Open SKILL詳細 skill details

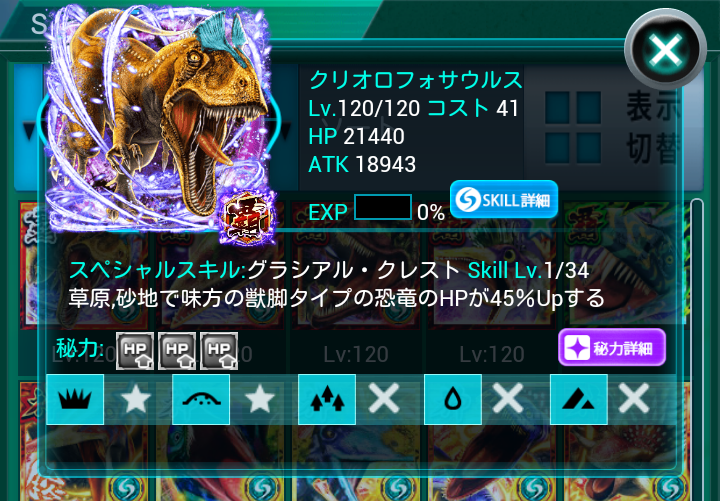[504, 200]
